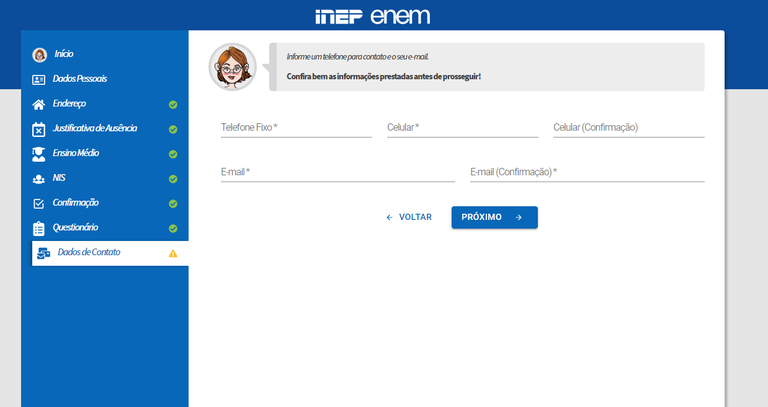Viewport: 768px width, 407px height.
Task: Select Dados de Contato menu item
Action: pos(110,253)
